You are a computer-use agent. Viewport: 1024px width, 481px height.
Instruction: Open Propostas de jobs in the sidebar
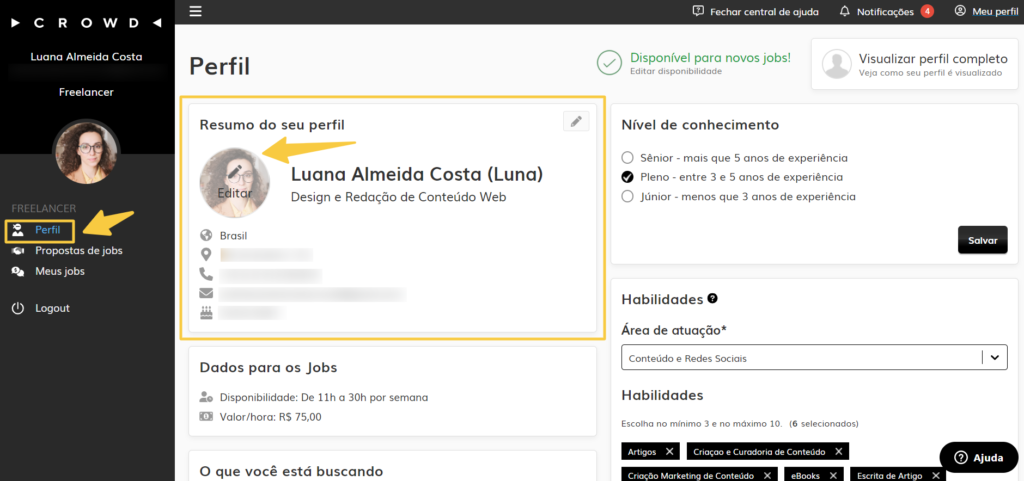point(78,251)
